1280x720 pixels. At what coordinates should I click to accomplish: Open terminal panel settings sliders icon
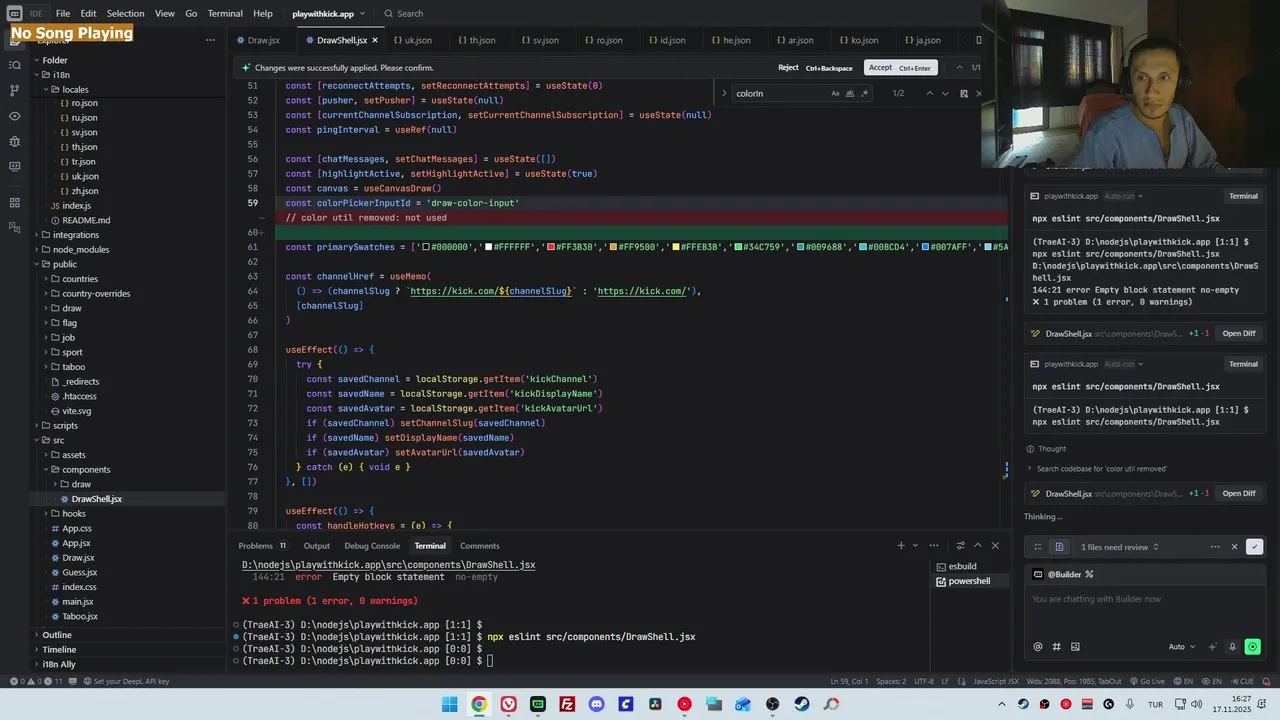click(961, 546)
